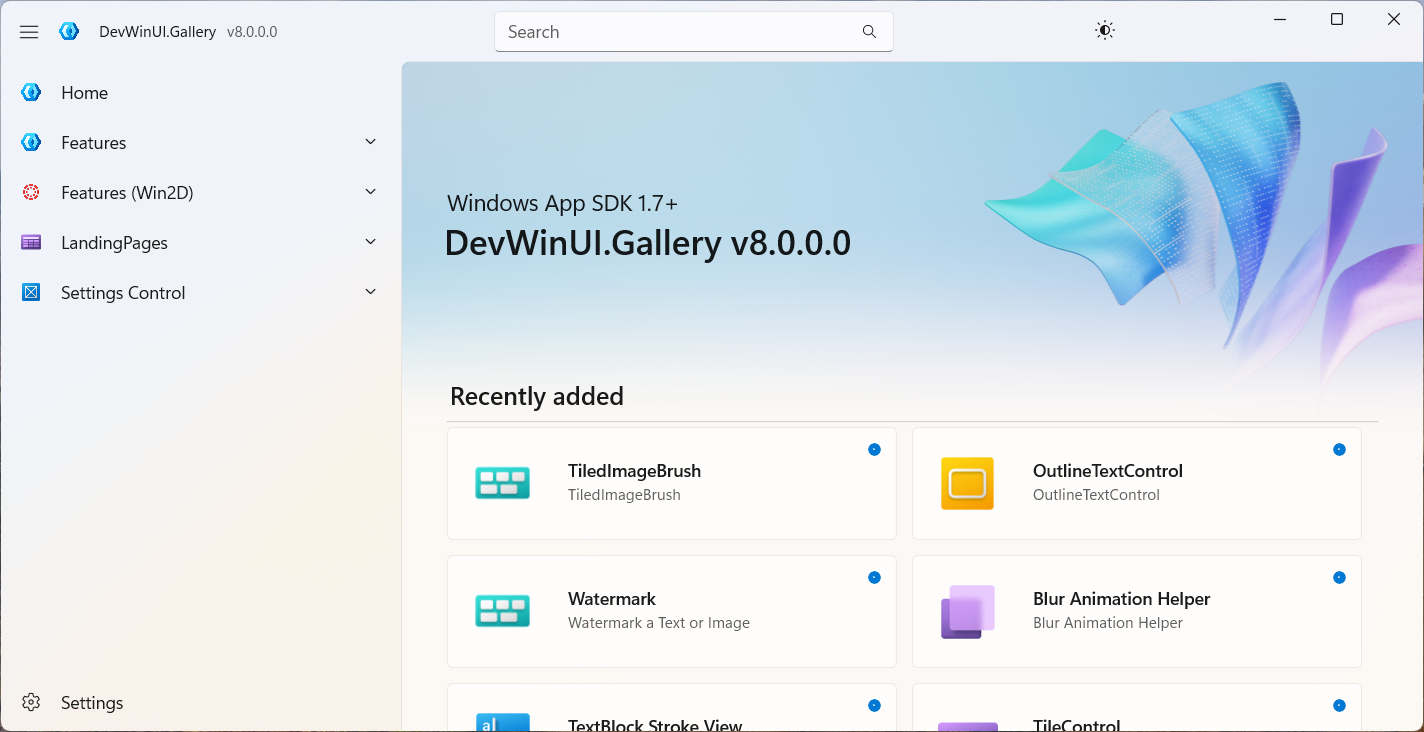Click the TiledImageBrush card icon

pos(502,484)
